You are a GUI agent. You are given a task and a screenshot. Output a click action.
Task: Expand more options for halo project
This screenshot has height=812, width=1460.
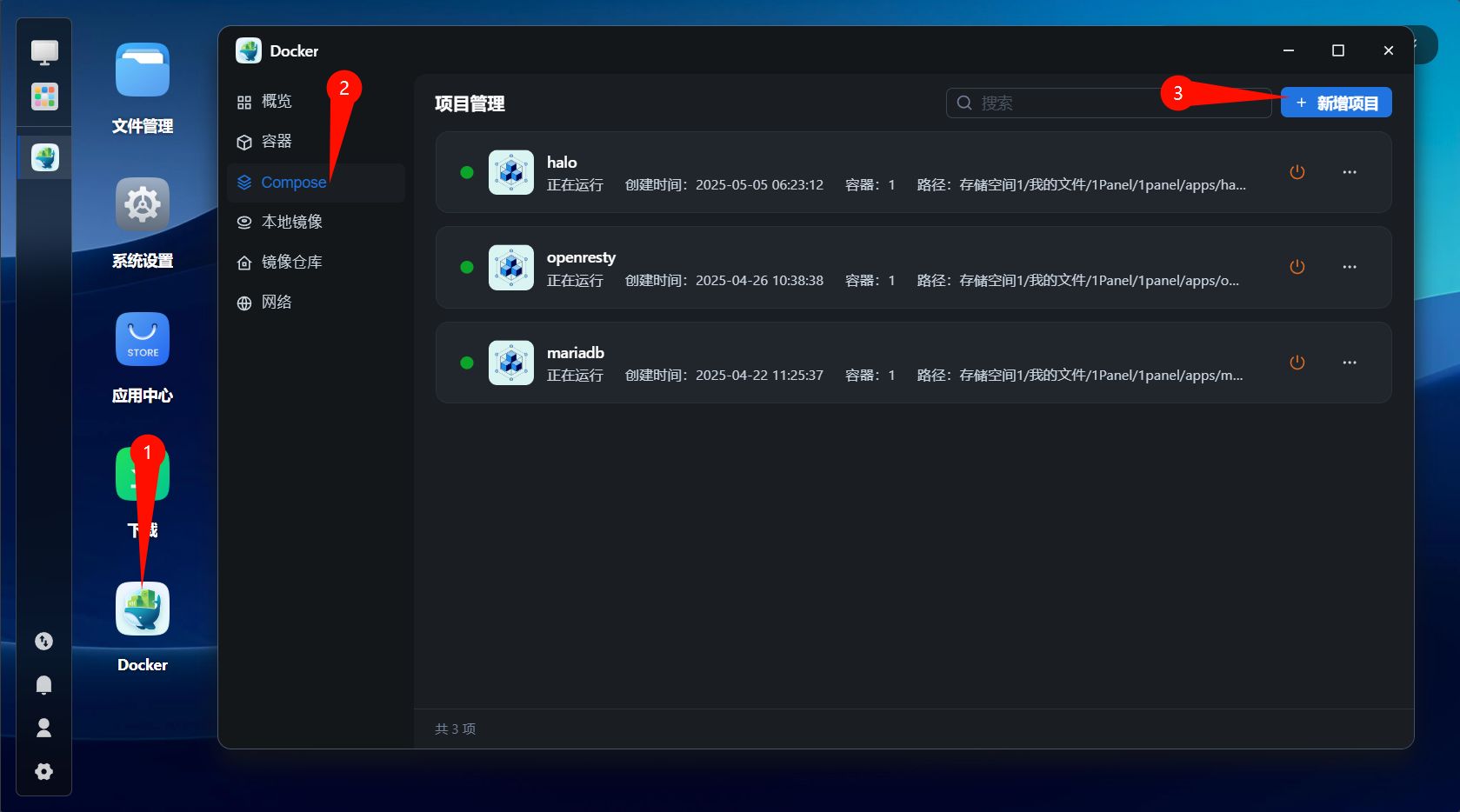[1349, 172]
